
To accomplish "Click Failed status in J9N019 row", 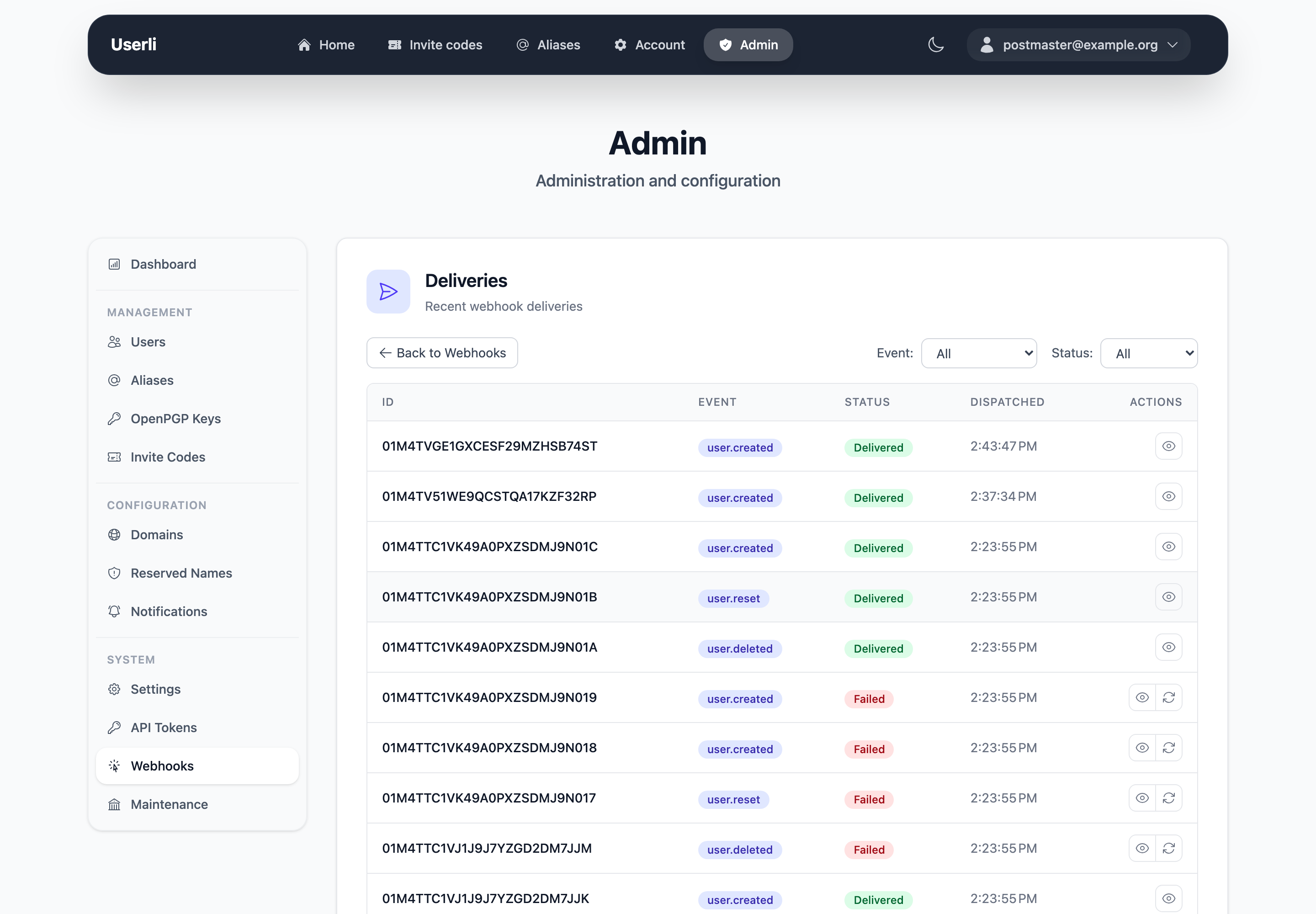I will [869, 699].
